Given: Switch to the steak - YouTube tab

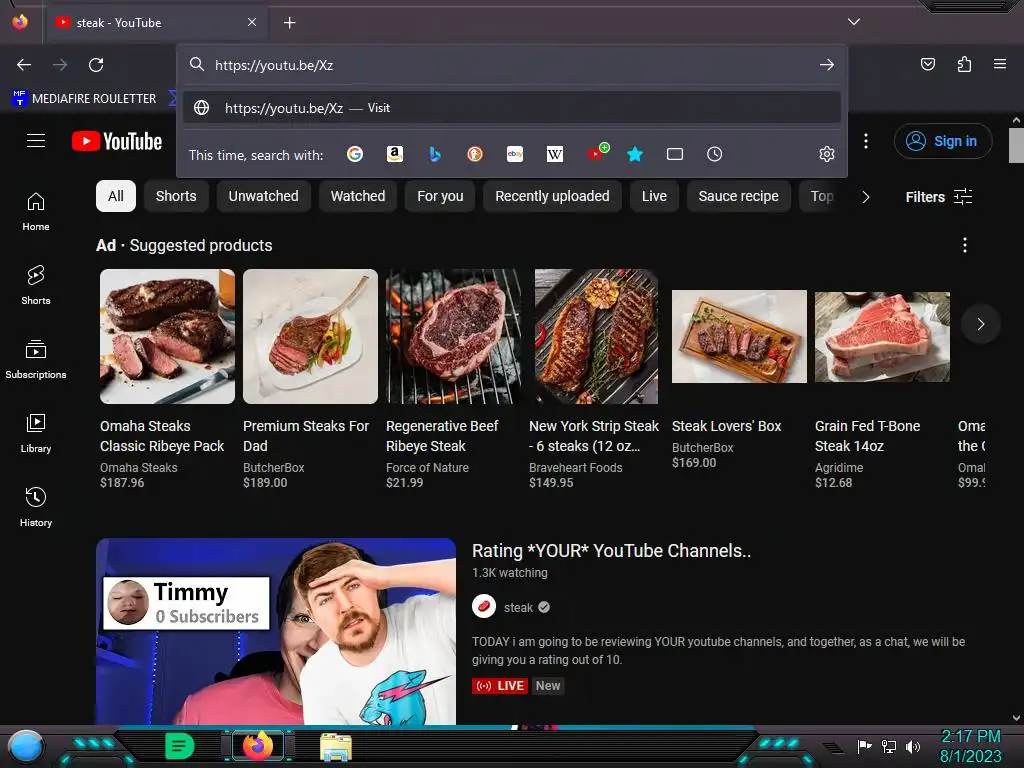Looking at the screenshot, I should [155, 22].
